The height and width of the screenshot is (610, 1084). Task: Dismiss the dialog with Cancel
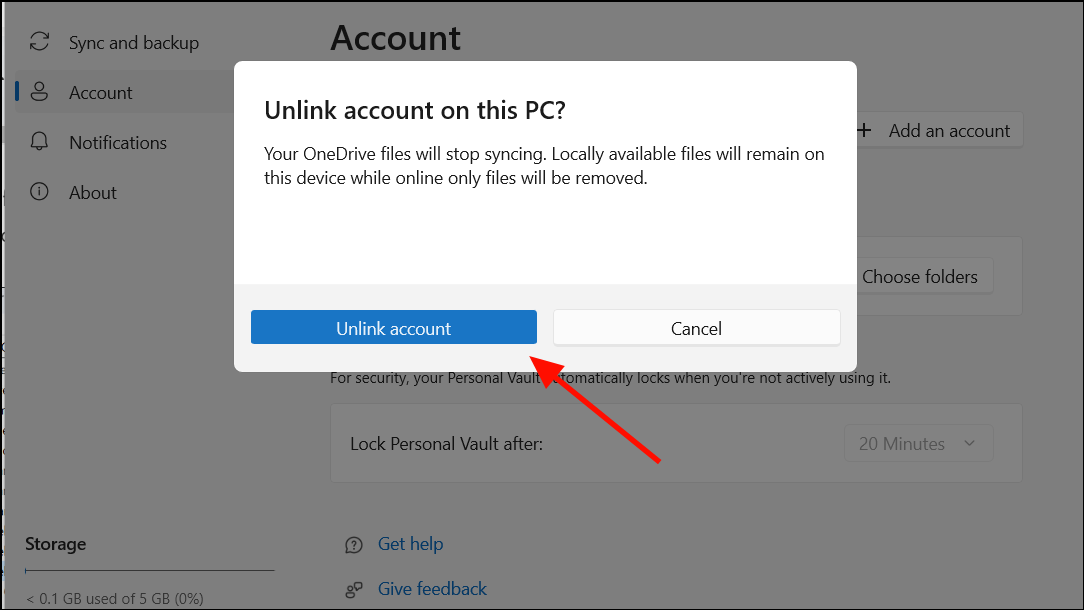(696, 327)
